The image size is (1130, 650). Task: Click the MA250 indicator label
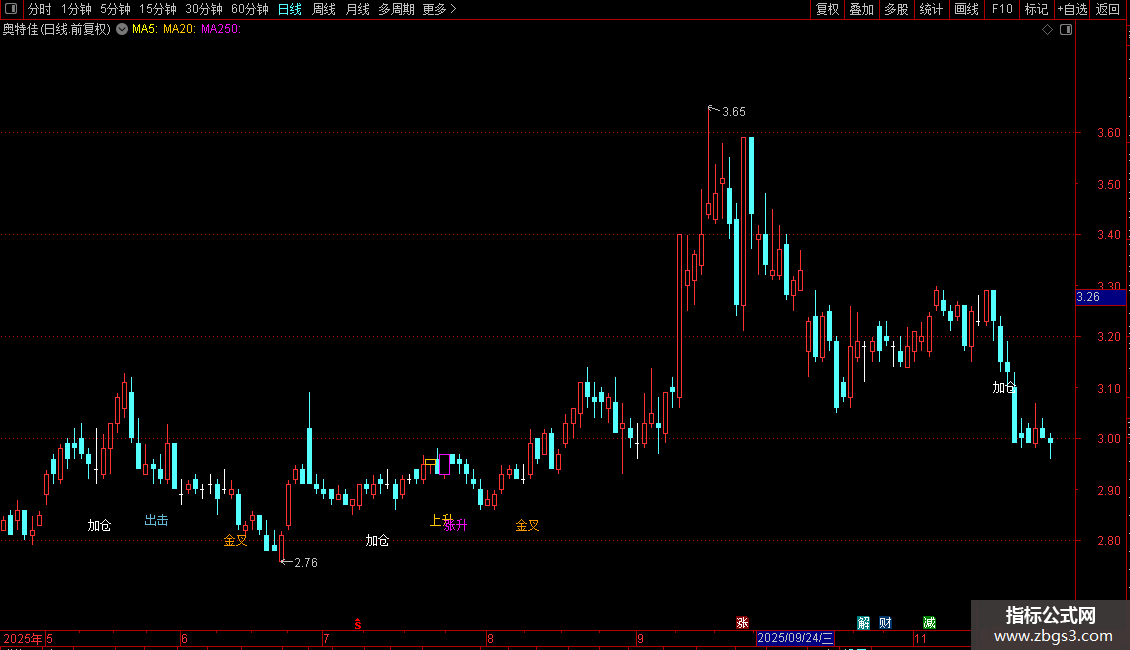[221, 29]
